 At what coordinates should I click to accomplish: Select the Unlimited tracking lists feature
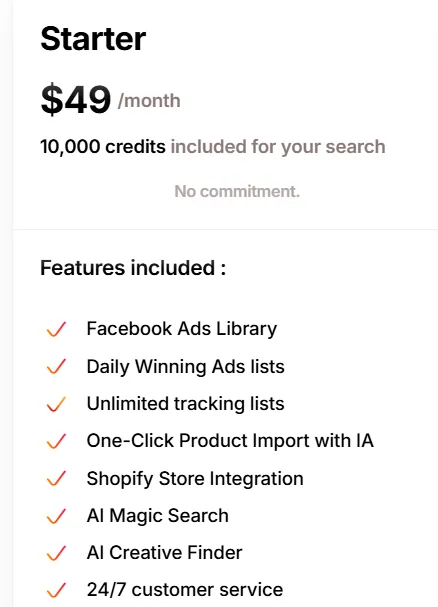(x=186, y=404)
